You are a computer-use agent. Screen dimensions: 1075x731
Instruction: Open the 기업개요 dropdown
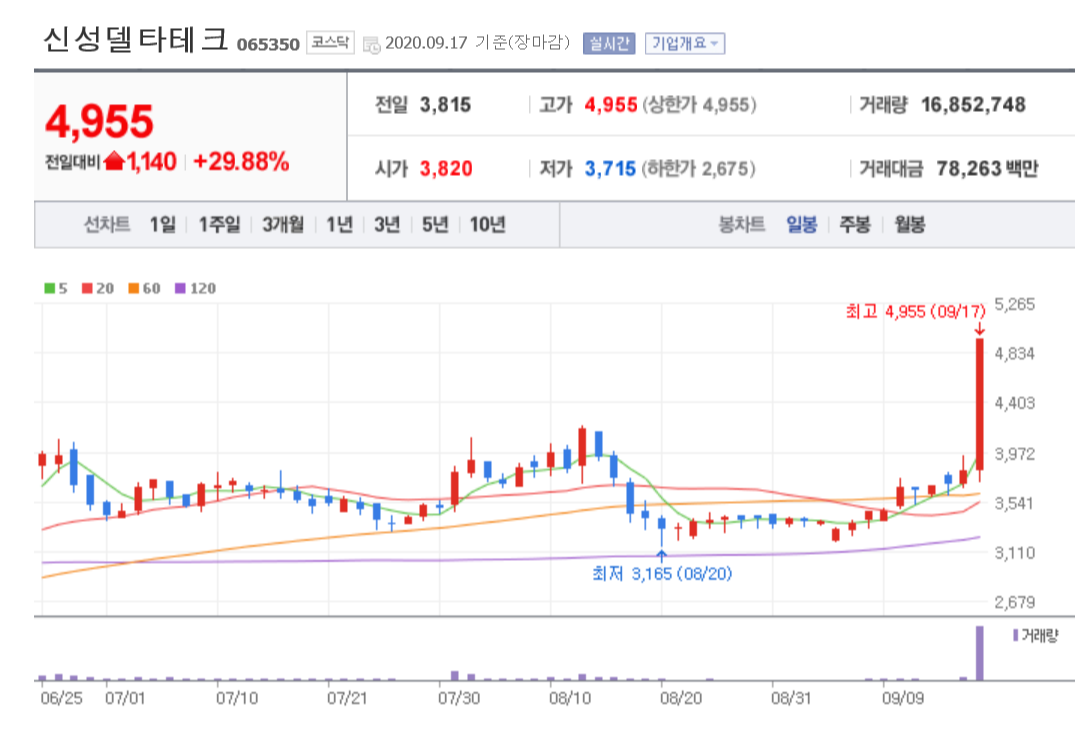coord(684,44)
